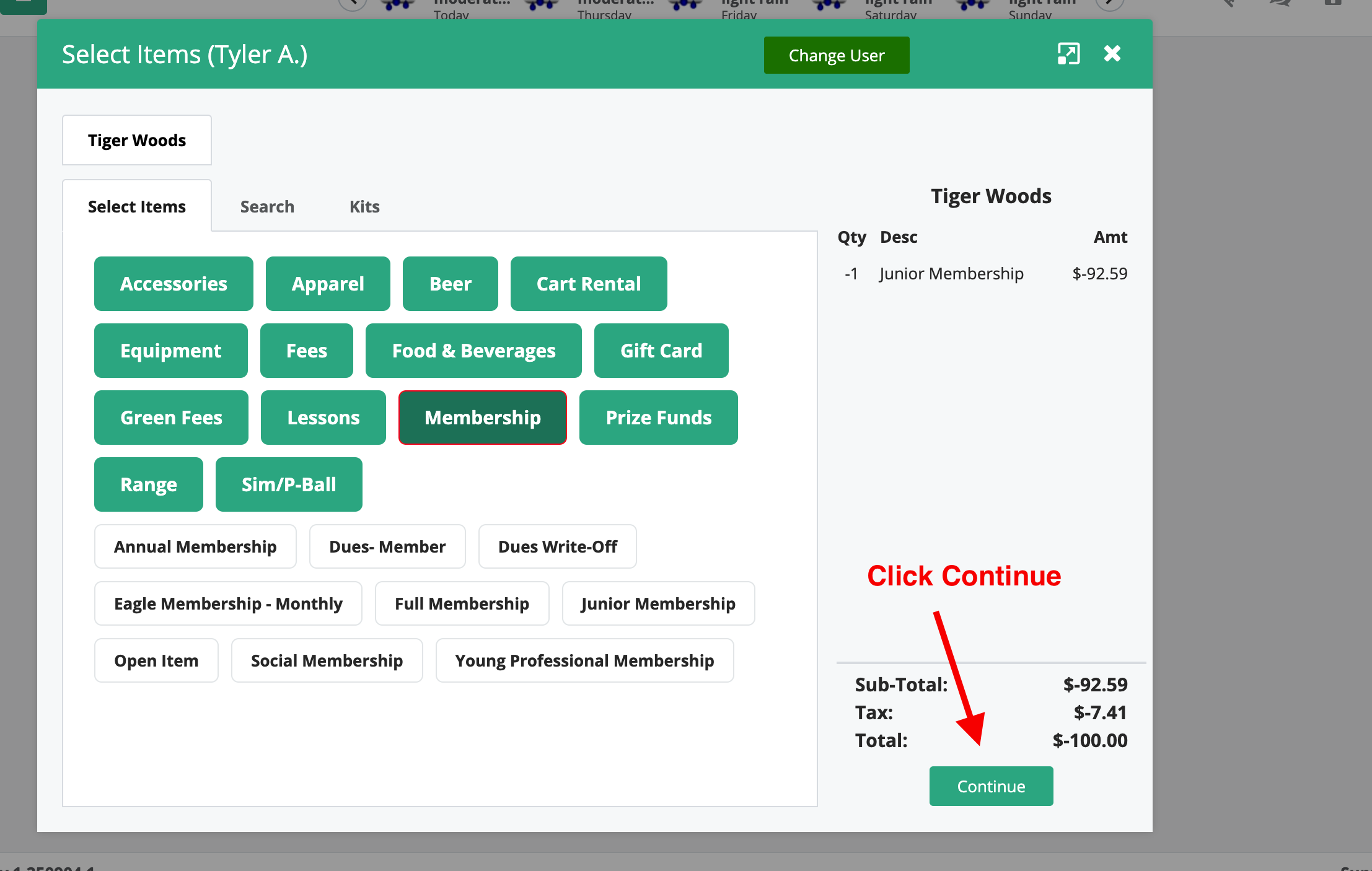The height and width of the screenshot is (871, 1372).
Task: Click the green Change User button
Action: click(x=836, y=55)
